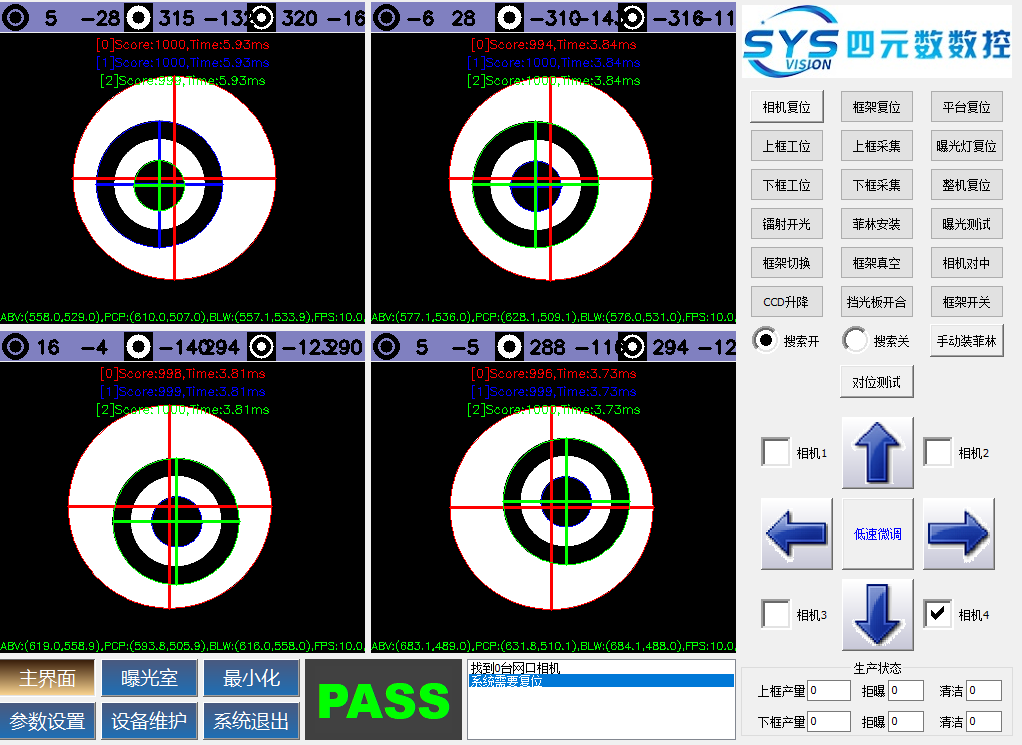Click the SYS Vision logo
This screenshot has height=745, width=1022.
point(876,42)
